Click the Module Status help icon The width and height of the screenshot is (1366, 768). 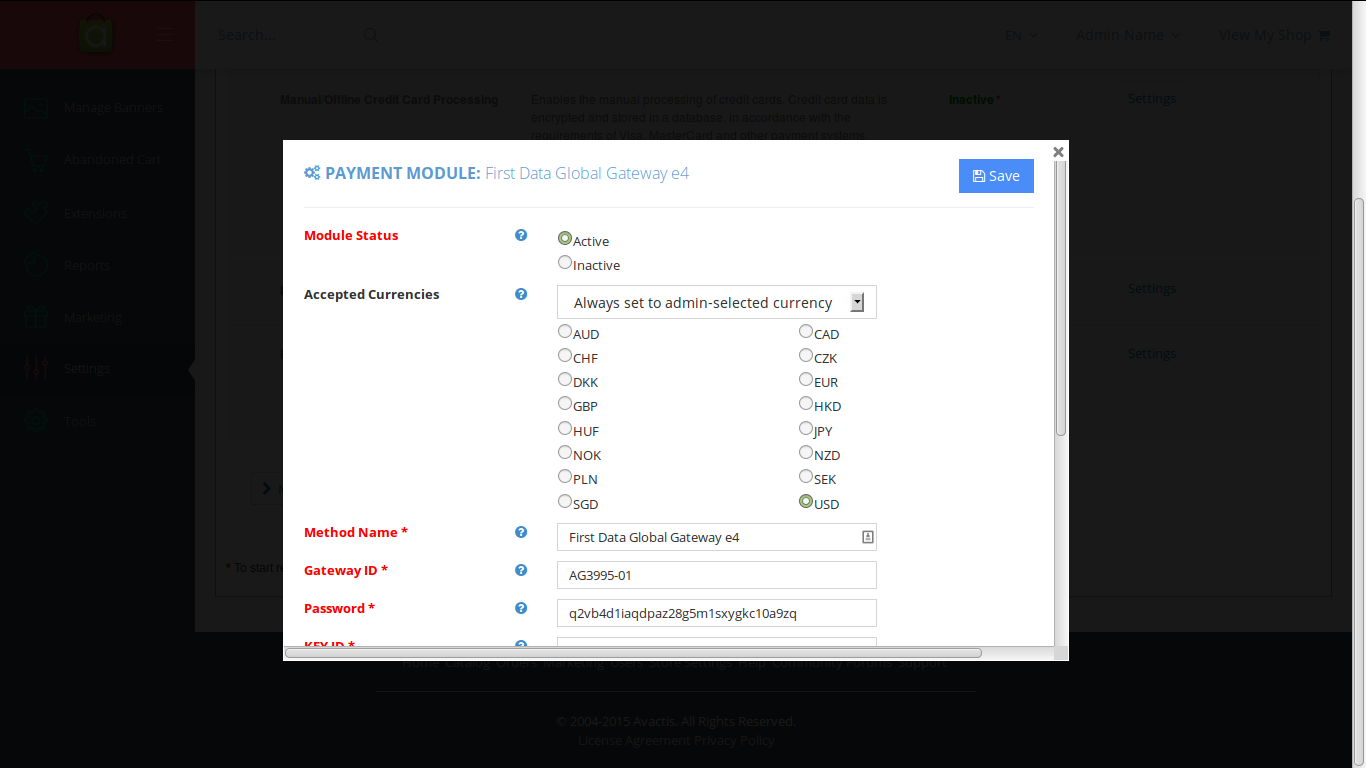(521, 235)
